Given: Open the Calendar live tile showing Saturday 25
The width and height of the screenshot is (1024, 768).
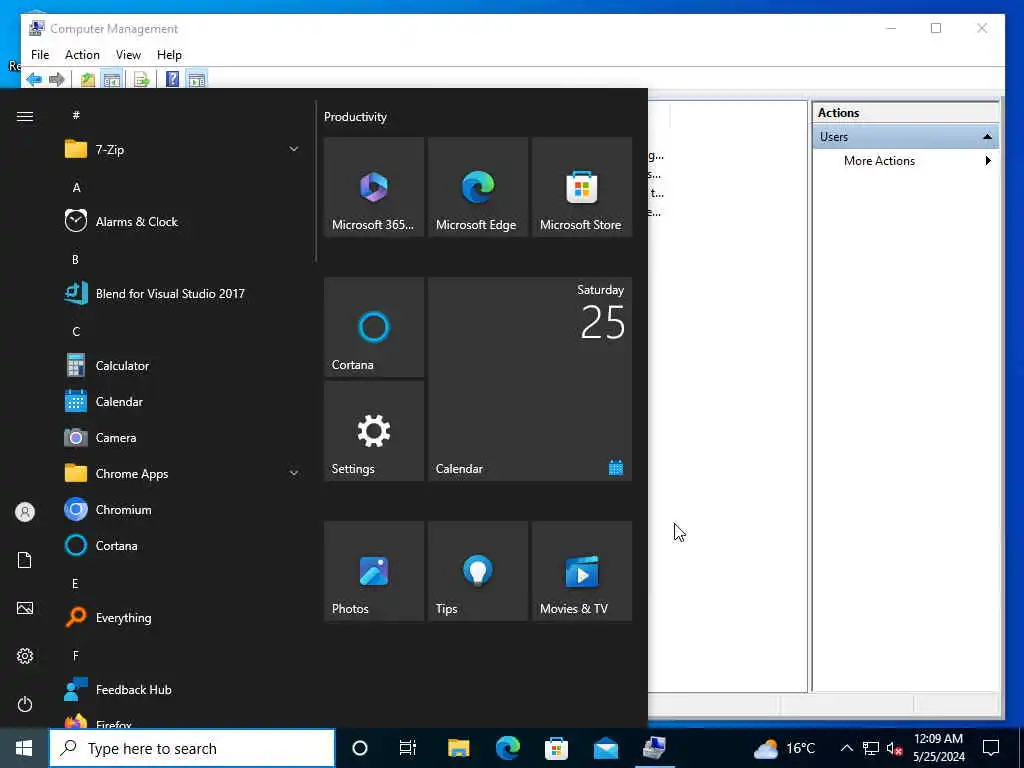Looking at the screenshot, I should [530, 379].
